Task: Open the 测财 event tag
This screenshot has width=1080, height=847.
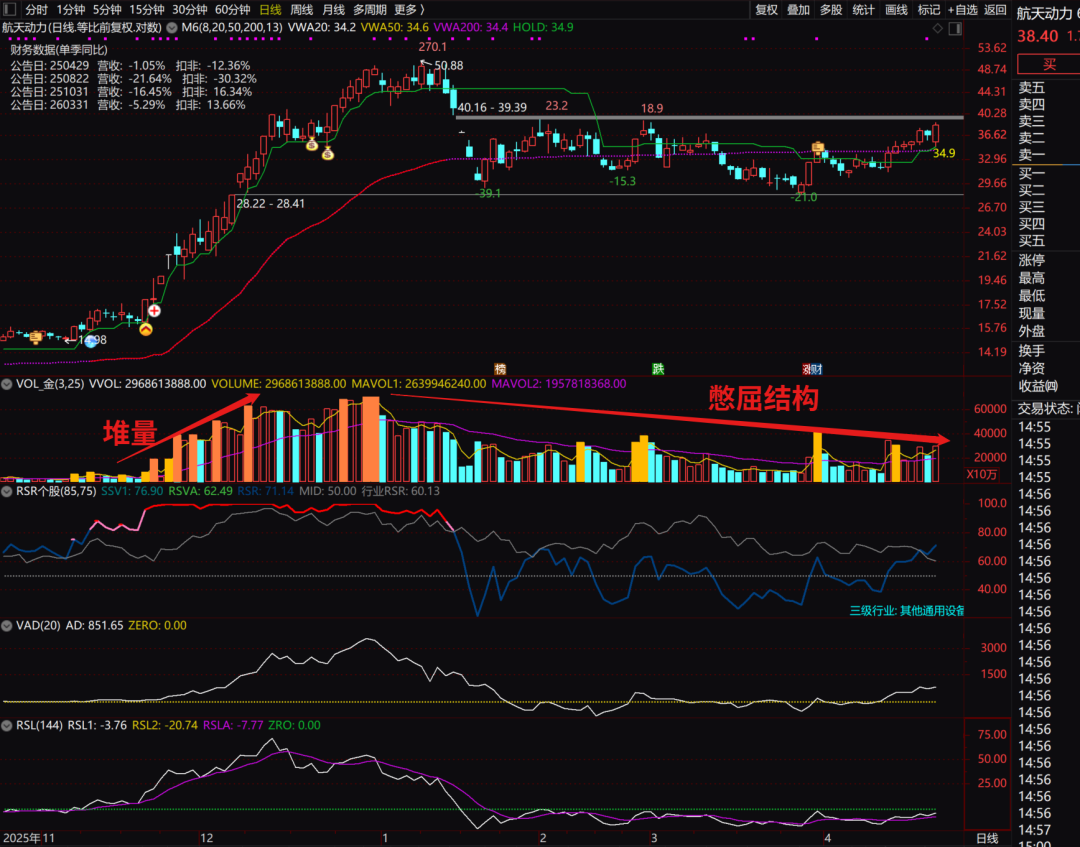Action: tap(813, 369)
